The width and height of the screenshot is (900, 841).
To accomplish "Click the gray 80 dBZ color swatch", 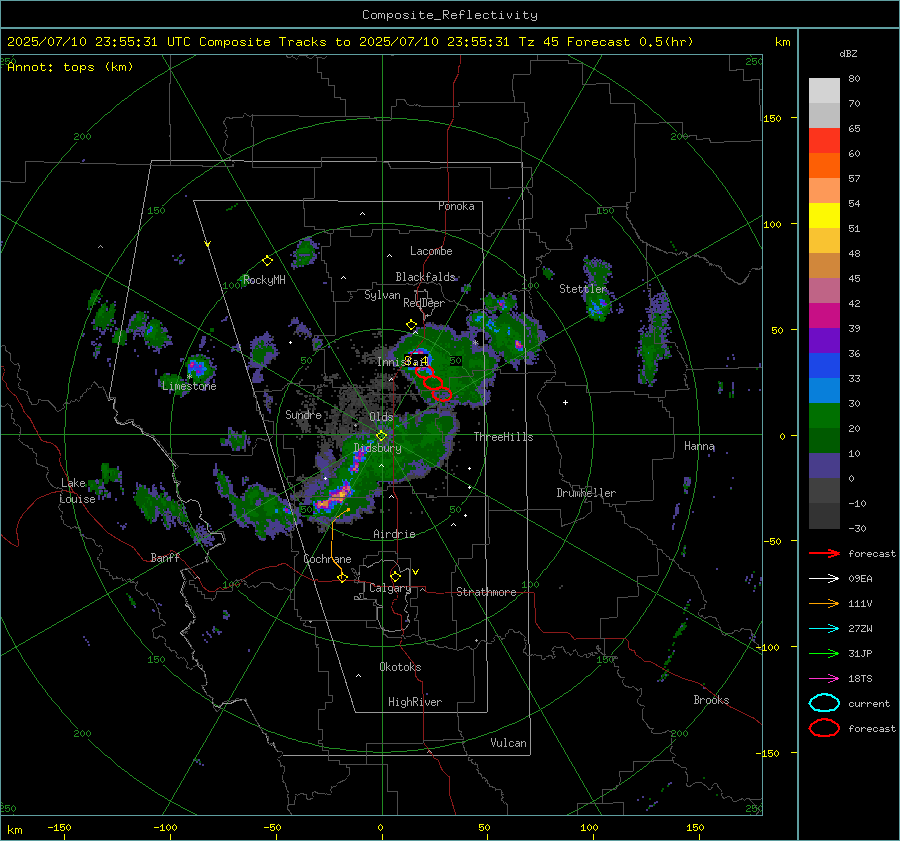I will click(x=824, y=90).
